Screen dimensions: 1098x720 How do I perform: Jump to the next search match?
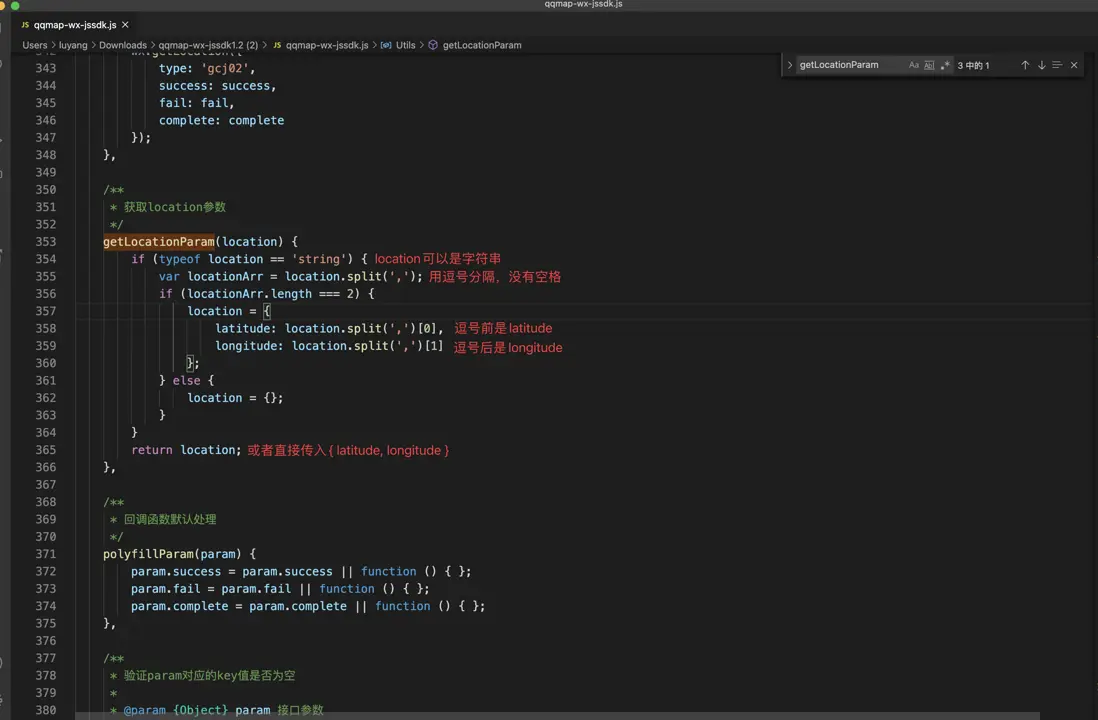[x=1041, y=65]
